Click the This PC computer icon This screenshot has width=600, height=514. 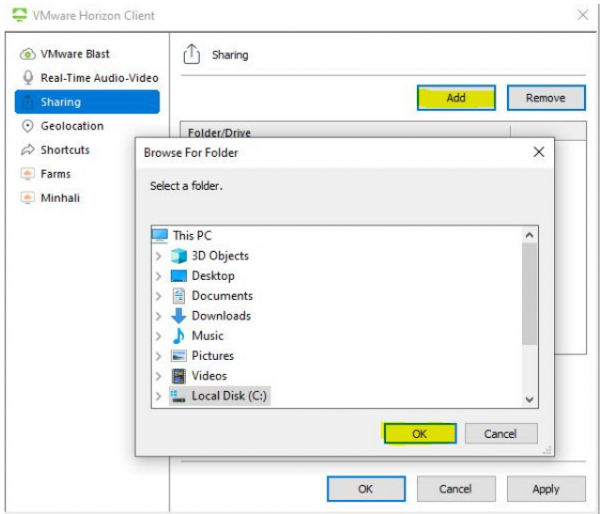point(160,236)
